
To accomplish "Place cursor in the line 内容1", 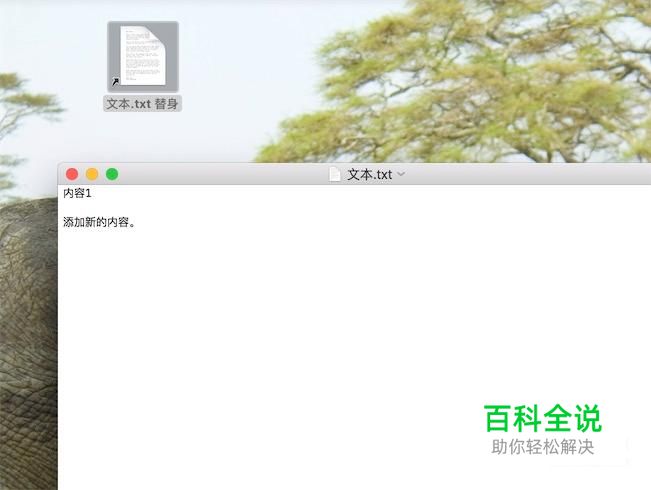I will pyautogui.click(x=77, y=193).
